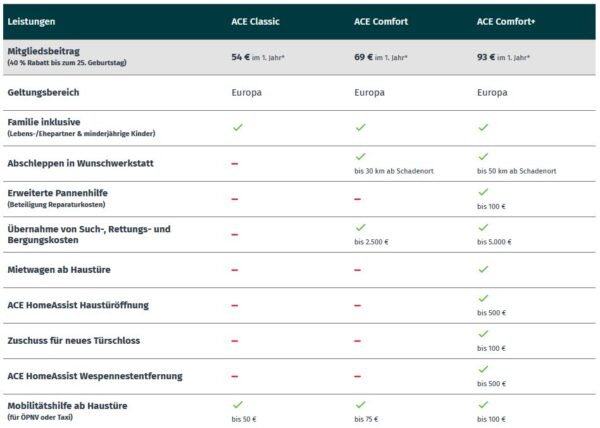Click checkmark above 'bis 50 €' Mobilitätshilfe
Screen dimensions: 600x428
tap(238, 404)
